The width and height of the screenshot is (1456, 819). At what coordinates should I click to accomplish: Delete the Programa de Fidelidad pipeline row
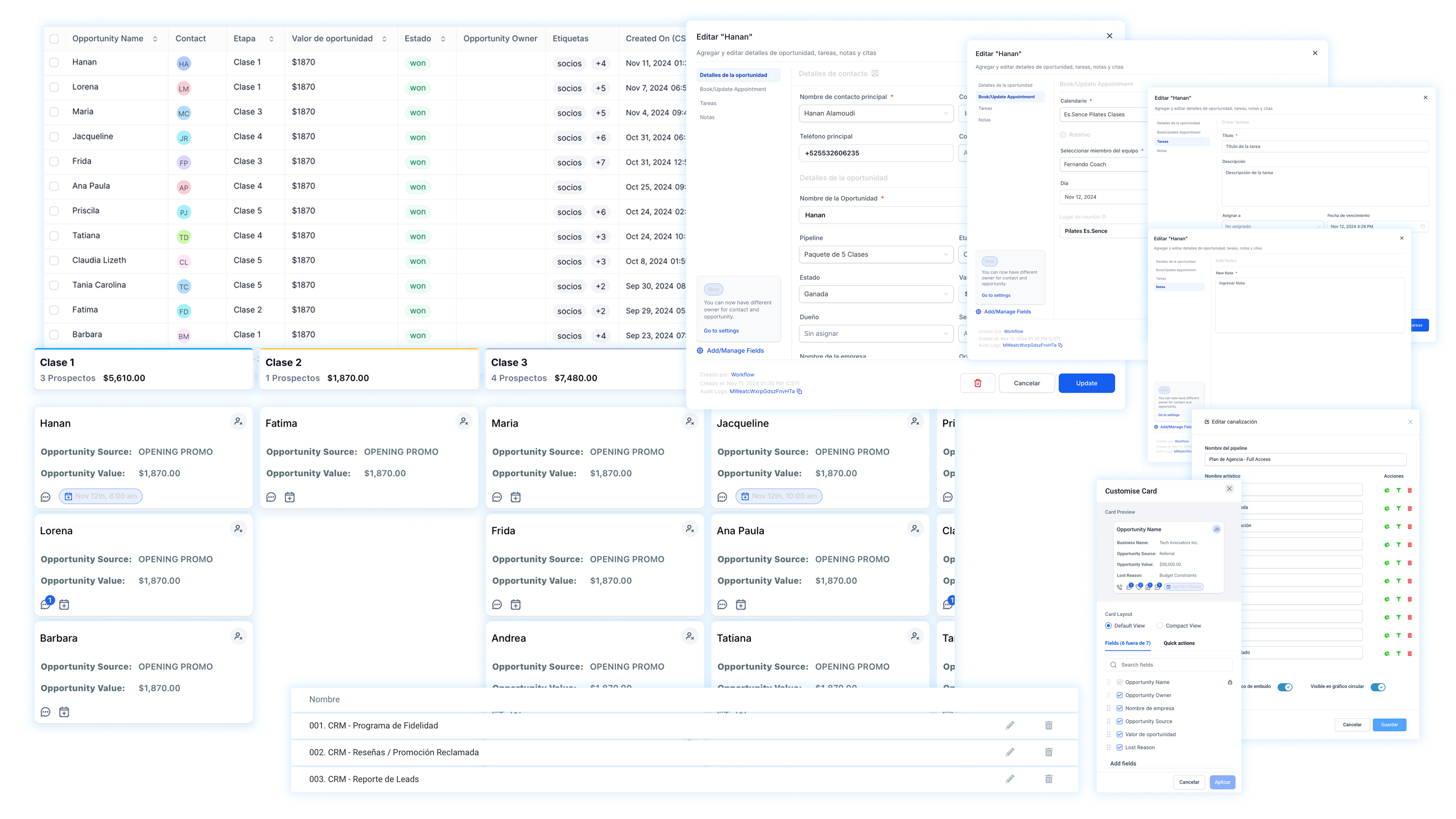pyautogui.click(x=1049, y=725)
